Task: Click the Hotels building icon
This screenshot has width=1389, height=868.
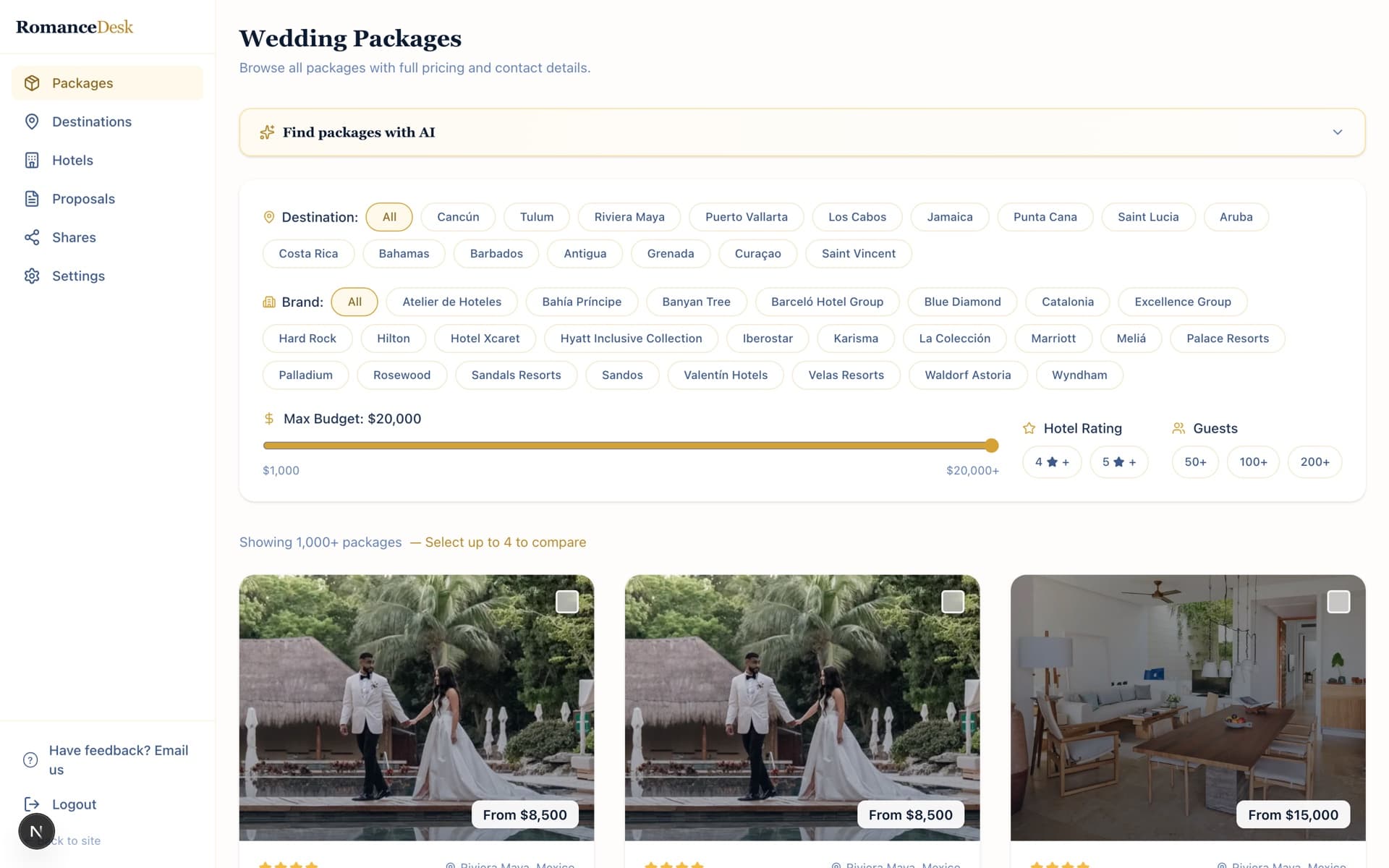Action: point(32,160)
